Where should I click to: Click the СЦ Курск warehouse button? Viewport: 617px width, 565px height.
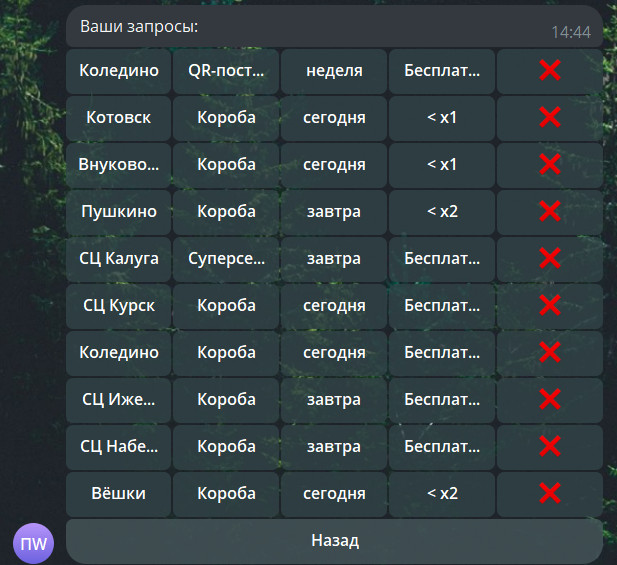click(x=119, y=305)
